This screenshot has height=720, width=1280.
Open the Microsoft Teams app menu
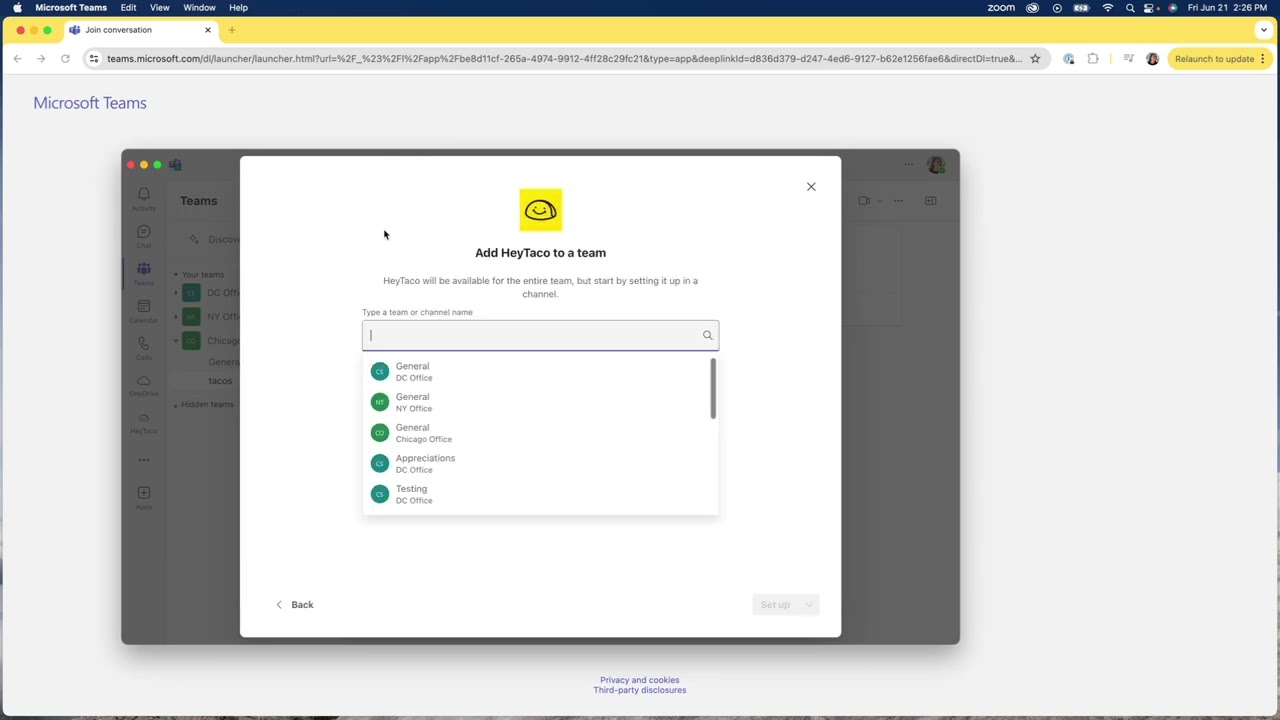(x=71, y=8)
